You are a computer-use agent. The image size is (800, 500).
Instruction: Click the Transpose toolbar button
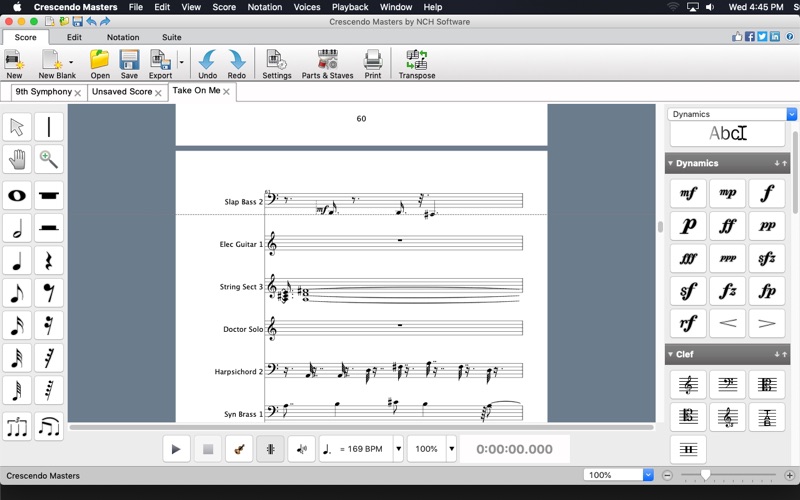417,64
